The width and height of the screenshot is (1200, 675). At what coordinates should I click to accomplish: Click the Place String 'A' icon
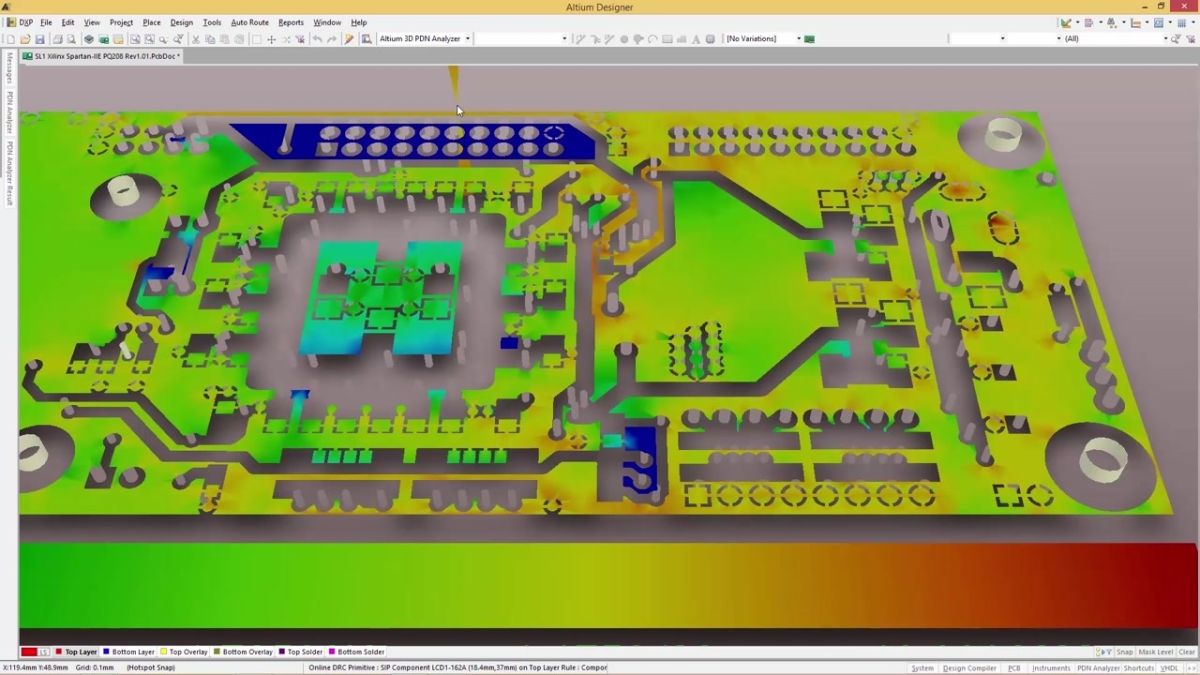pos(695,39)
